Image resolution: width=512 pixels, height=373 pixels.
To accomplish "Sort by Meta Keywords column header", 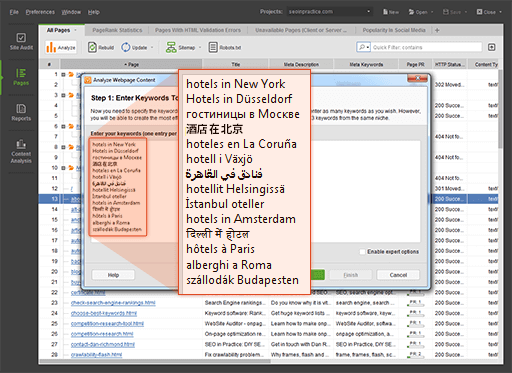I will (366, 64).
